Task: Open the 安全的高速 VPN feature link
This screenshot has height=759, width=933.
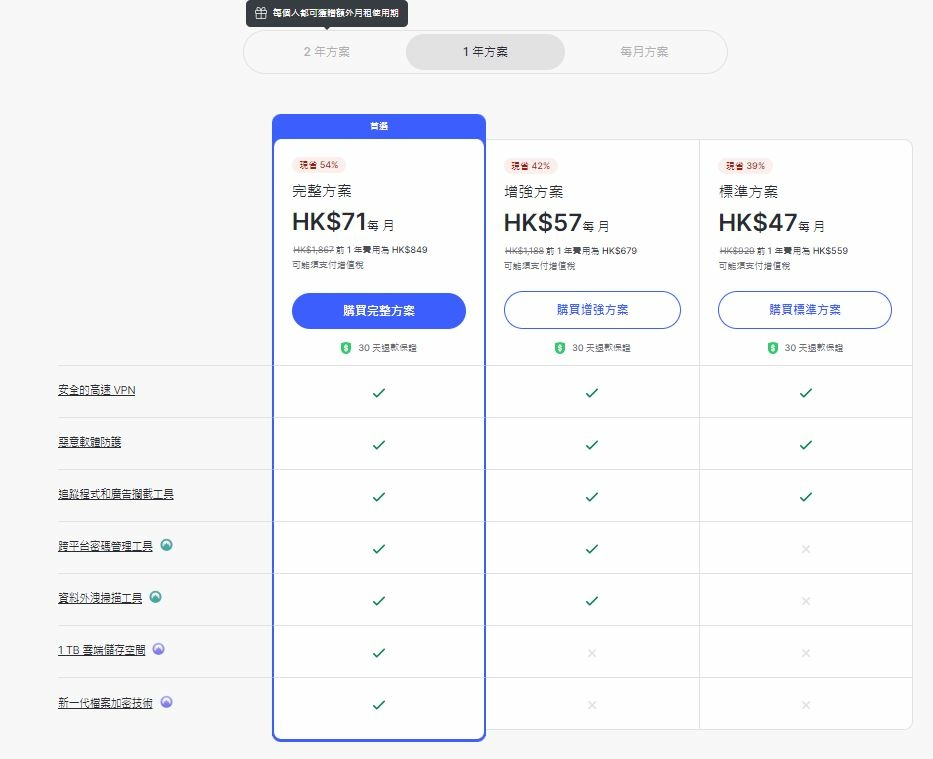Action: tap(96, 390)
